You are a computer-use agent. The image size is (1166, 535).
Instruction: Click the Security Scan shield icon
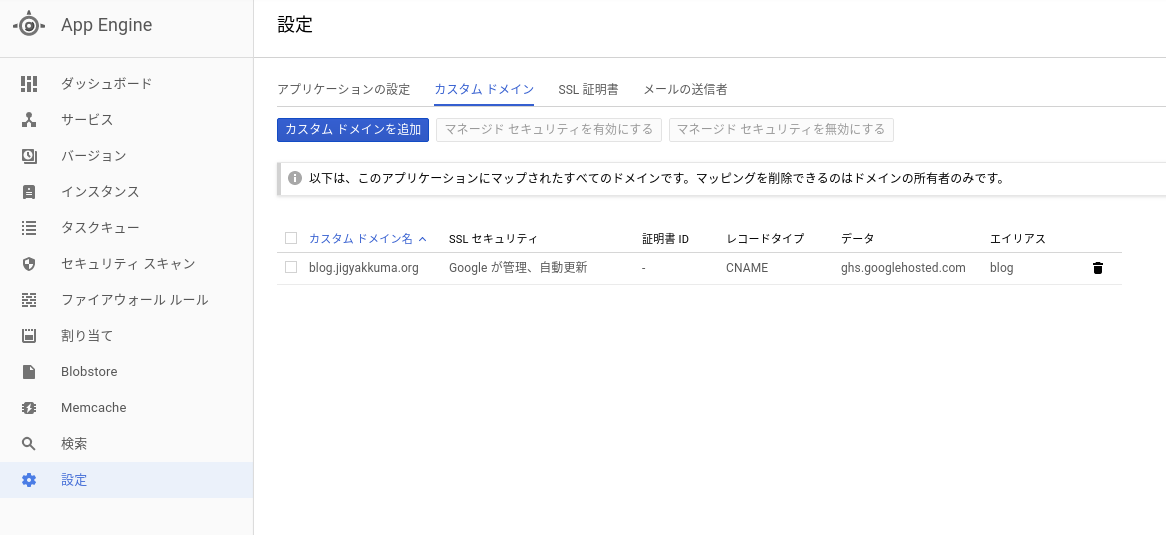(x=29, y=264)
